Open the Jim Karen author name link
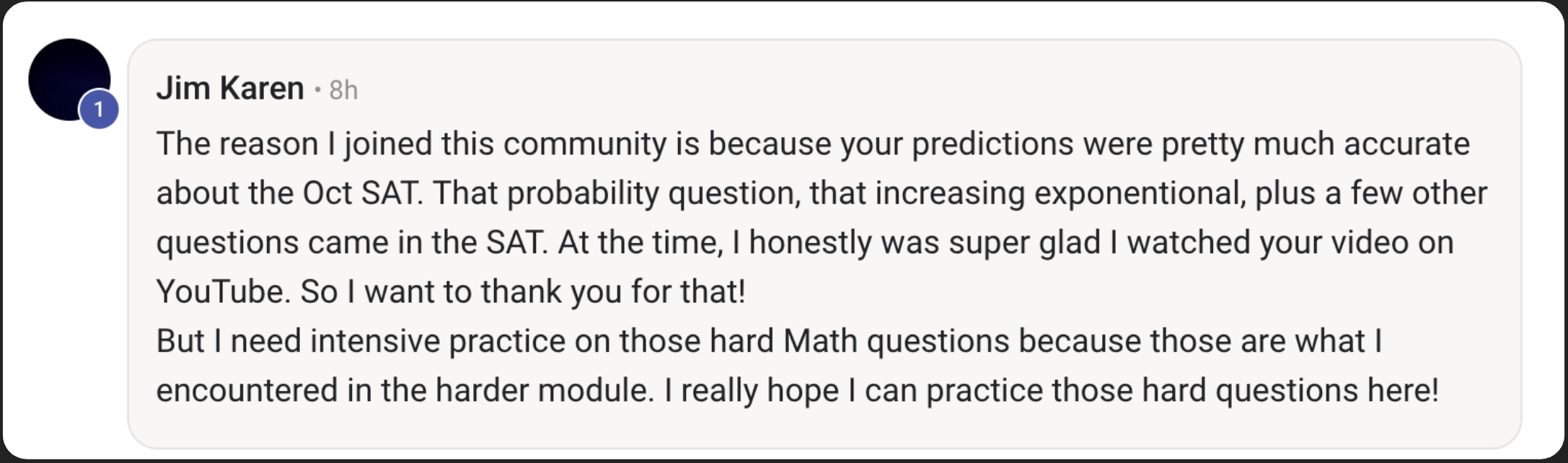Image resolution: width=1568 pixels, height=463 pixels. pos(230,89)
